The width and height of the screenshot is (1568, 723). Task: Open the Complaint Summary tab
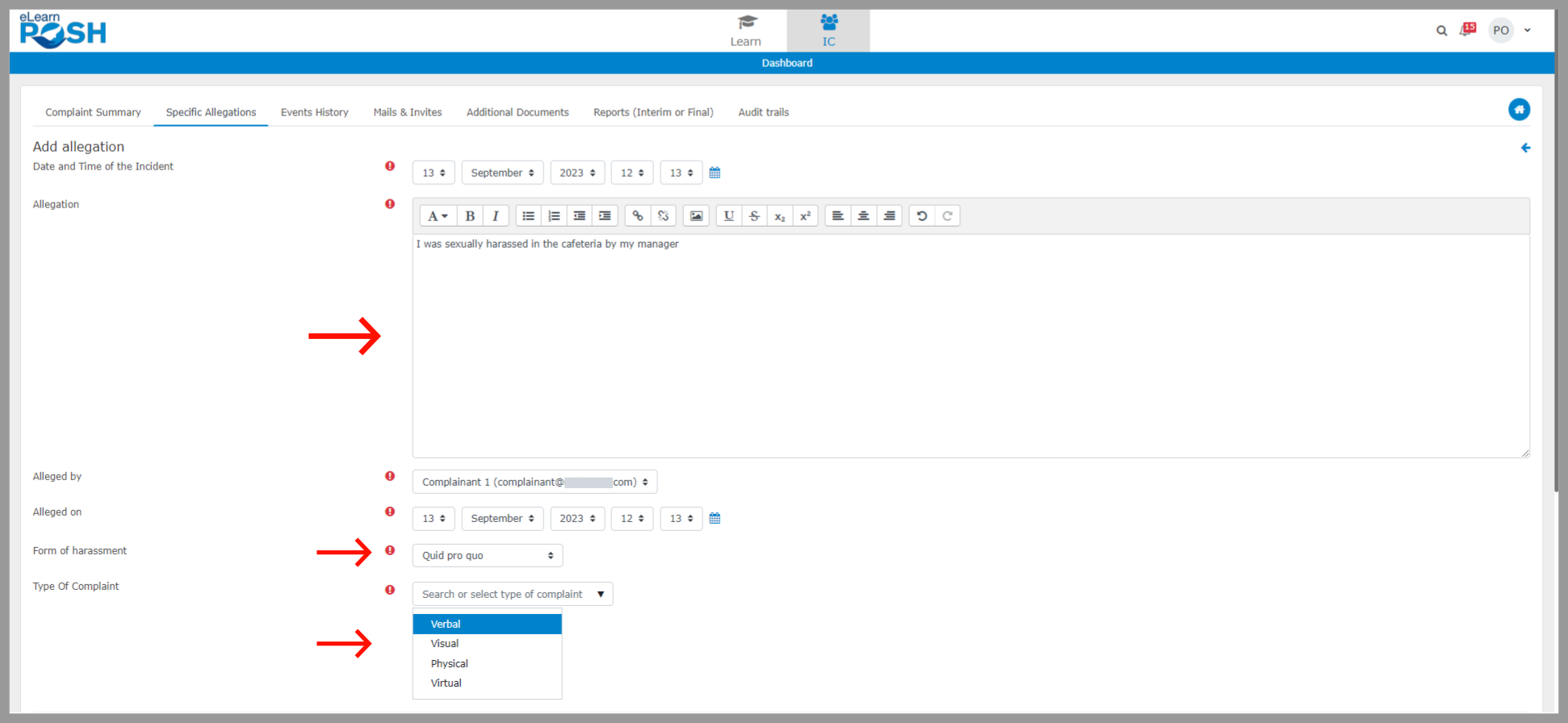click(x=93, y=112)
